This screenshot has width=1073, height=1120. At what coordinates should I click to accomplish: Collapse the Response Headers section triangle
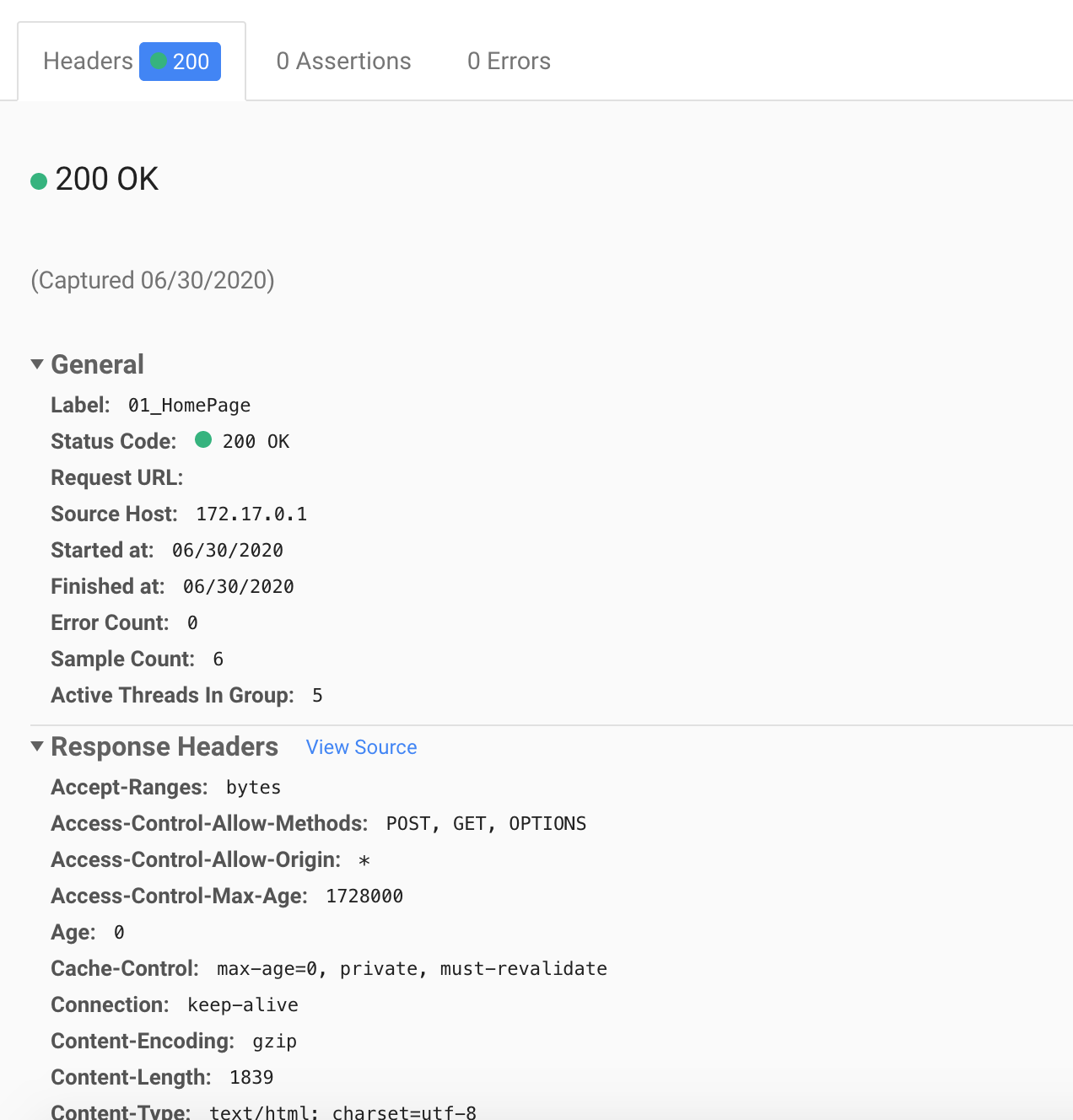37,746
